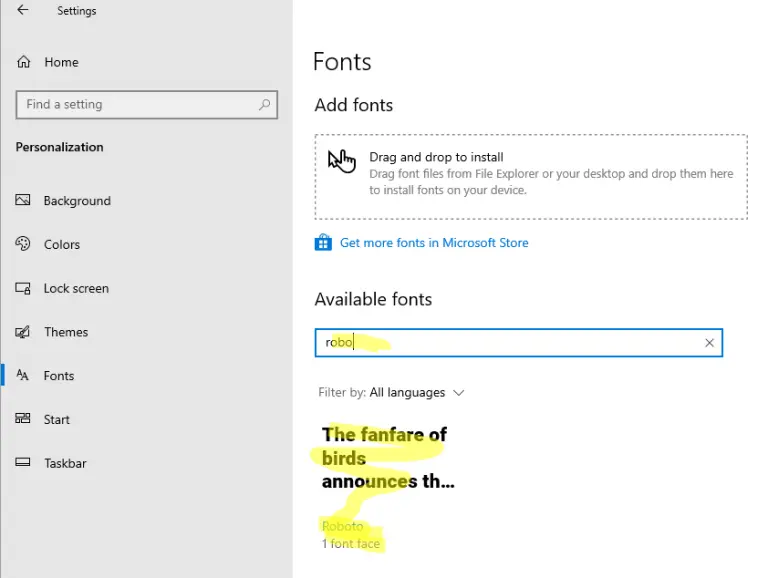This screenshot has width=768, height=578.
Task: Click the drag and drop install area
Action: (531, 177)
